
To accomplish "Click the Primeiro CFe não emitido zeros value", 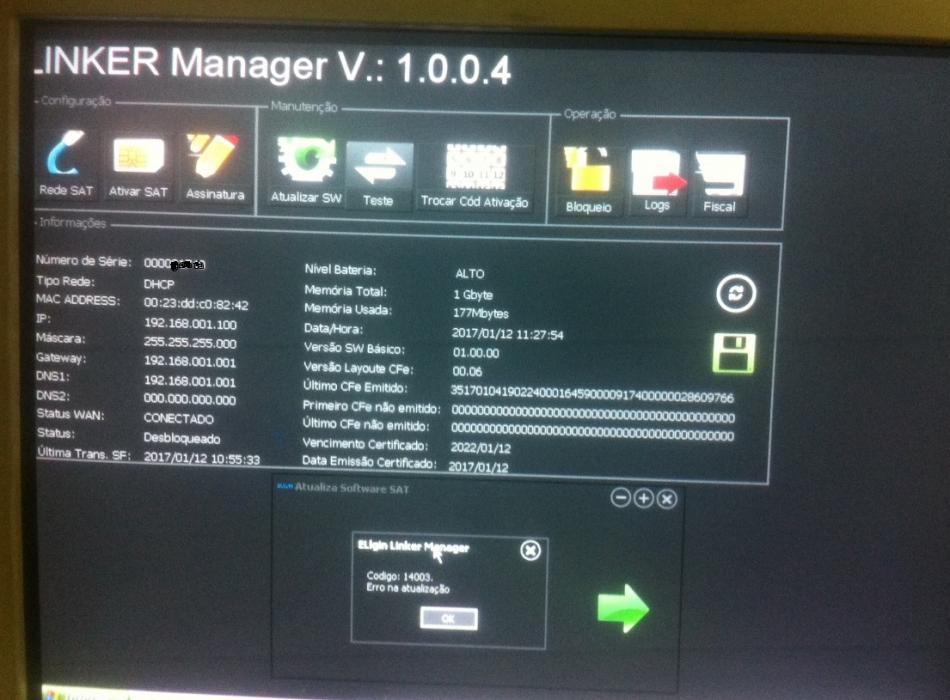I will 593,414.
